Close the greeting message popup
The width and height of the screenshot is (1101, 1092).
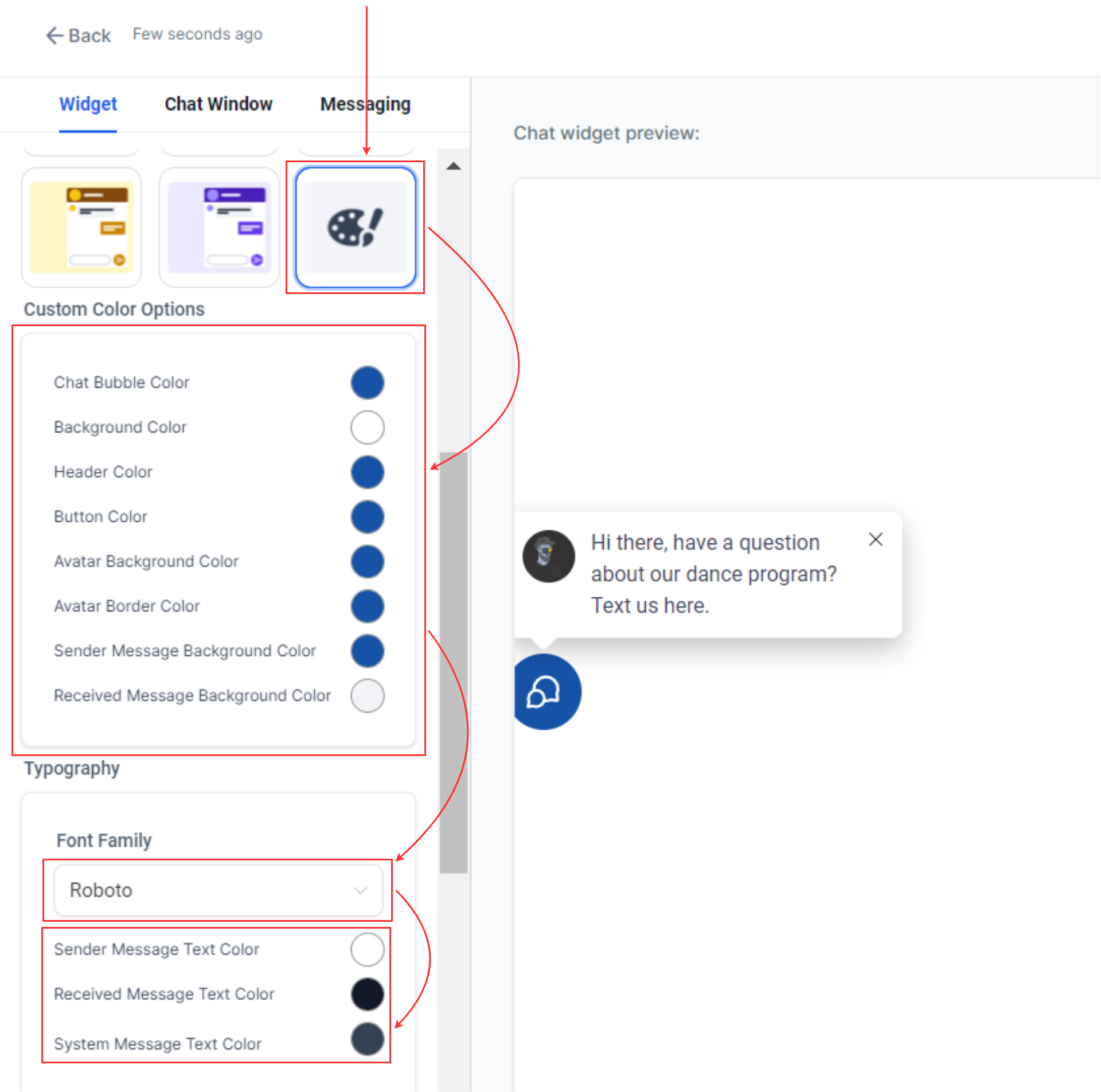(x=875, y=539)
